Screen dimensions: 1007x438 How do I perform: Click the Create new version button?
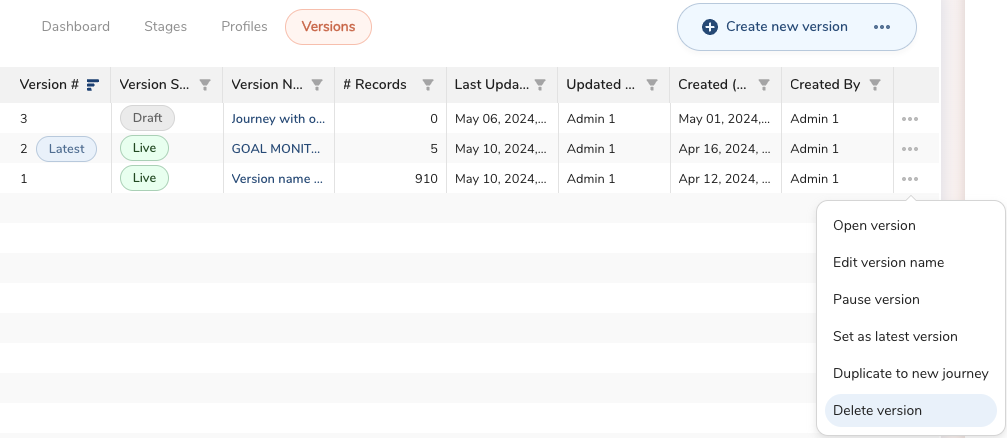pyautogui.click(x=775, y=27)
